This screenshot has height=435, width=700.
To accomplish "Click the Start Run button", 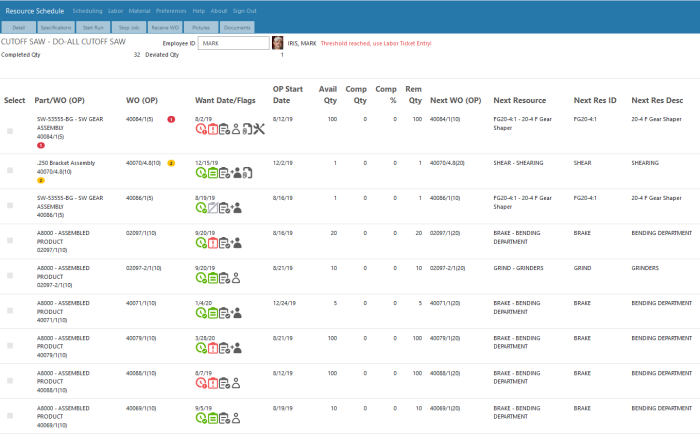I will tap(93, 27).
